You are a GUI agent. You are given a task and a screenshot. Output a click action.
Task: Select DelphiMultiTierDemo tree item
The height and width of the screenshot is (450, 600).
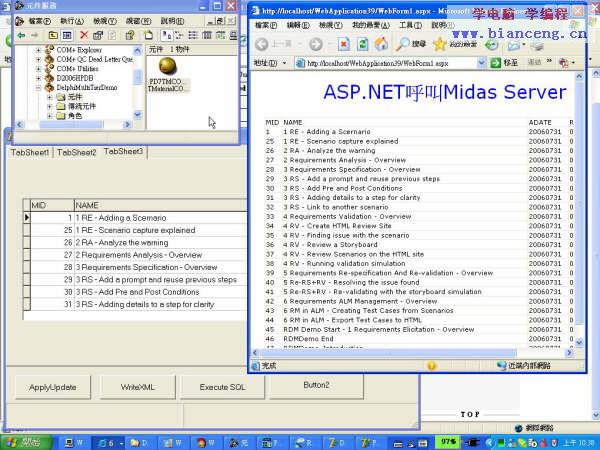tap(87, 88)
